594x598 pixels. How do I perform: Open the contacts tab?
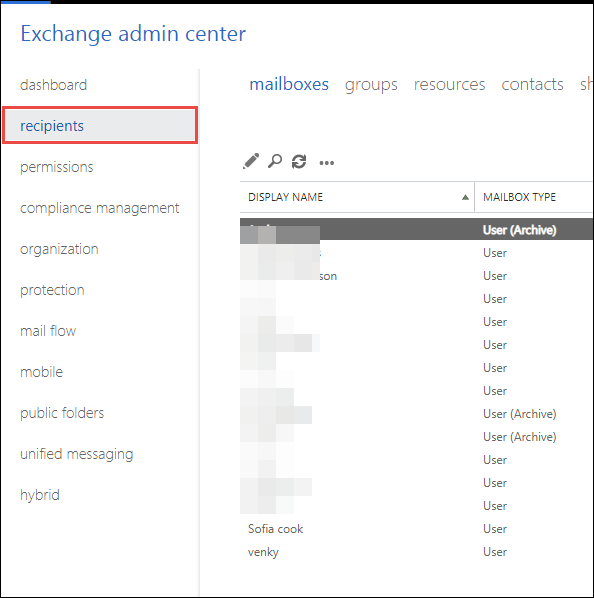532,84
